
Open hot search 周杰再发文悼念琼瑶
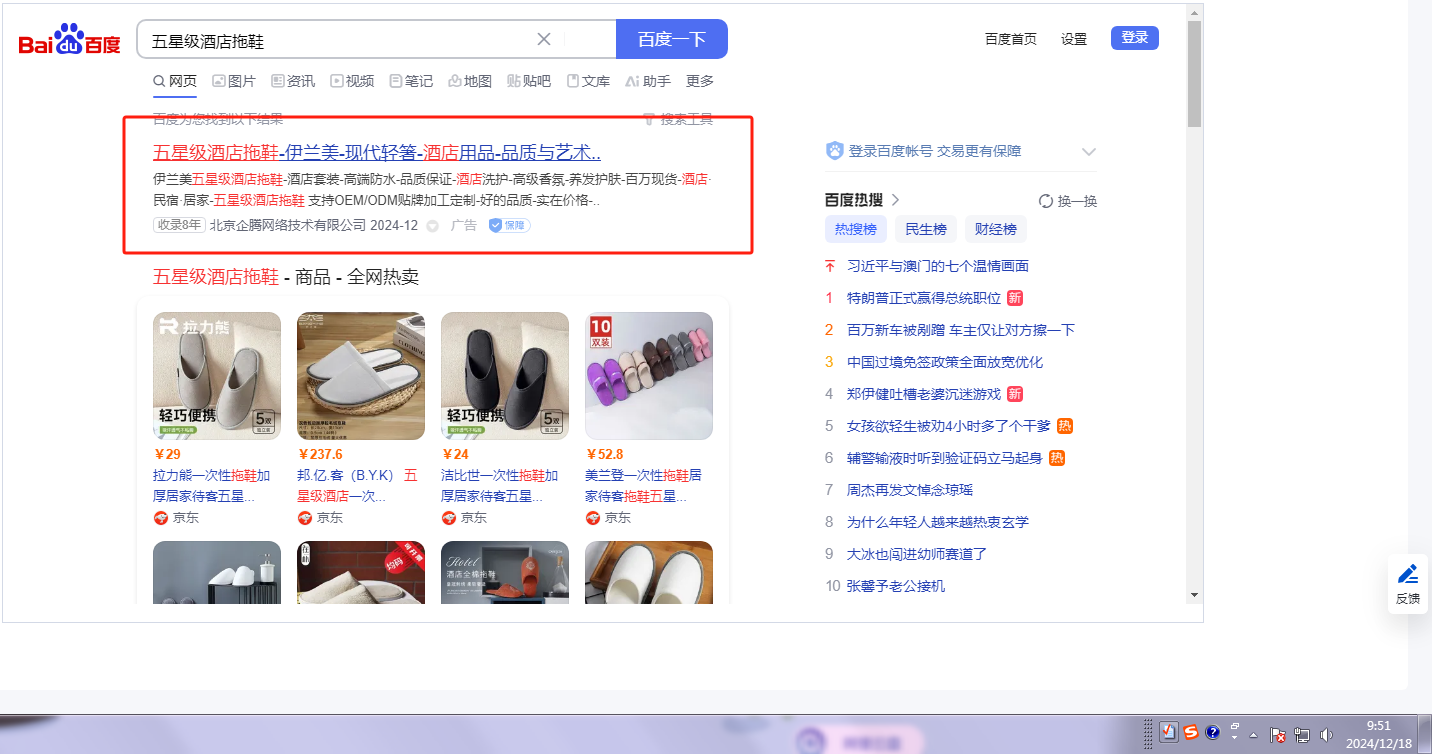[x=910, y=490]
